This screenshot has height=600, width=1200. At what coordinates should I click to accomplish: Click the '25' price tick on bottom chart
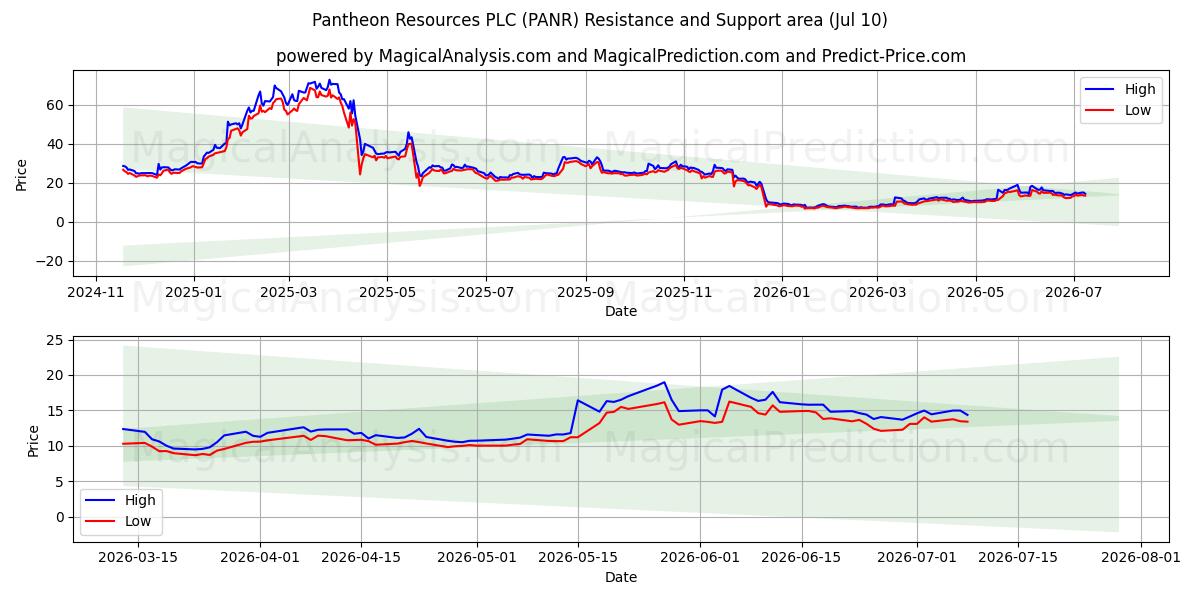56,340
